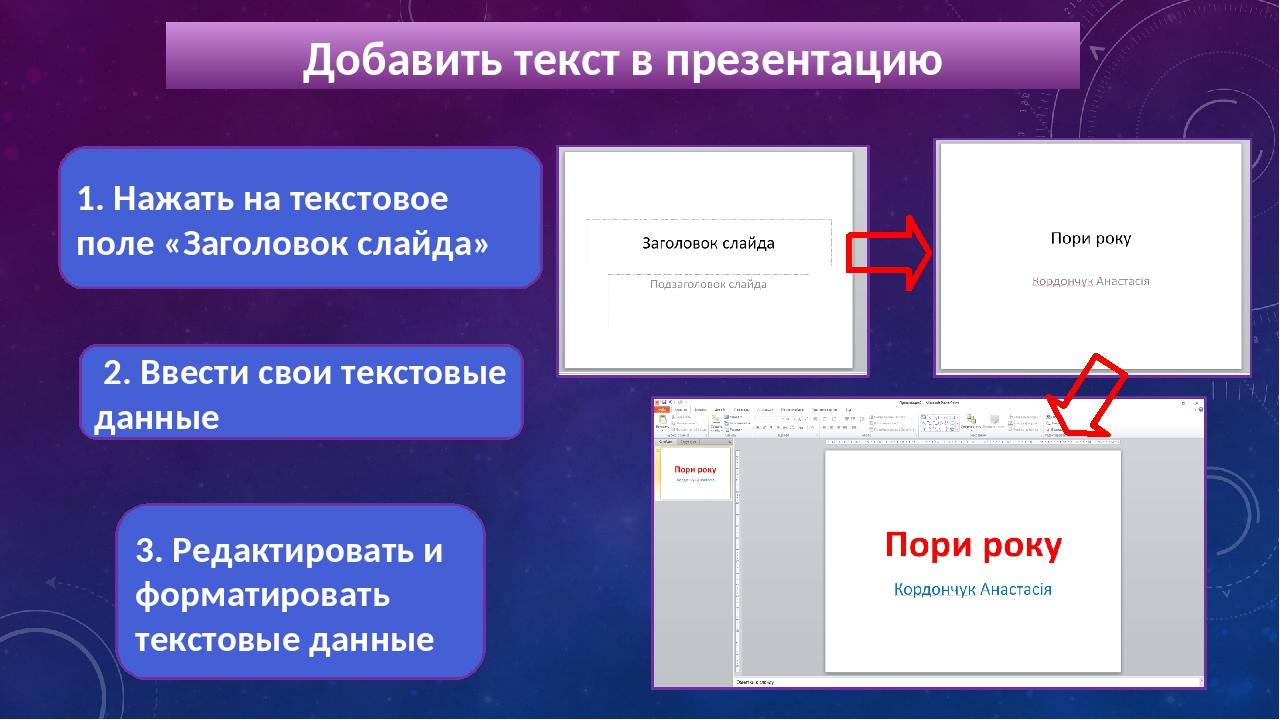The height and width of the screenshot is (720, 1280).
Task: Open the orange File tab in PowerPoint
Action: (x=662, y=409)
